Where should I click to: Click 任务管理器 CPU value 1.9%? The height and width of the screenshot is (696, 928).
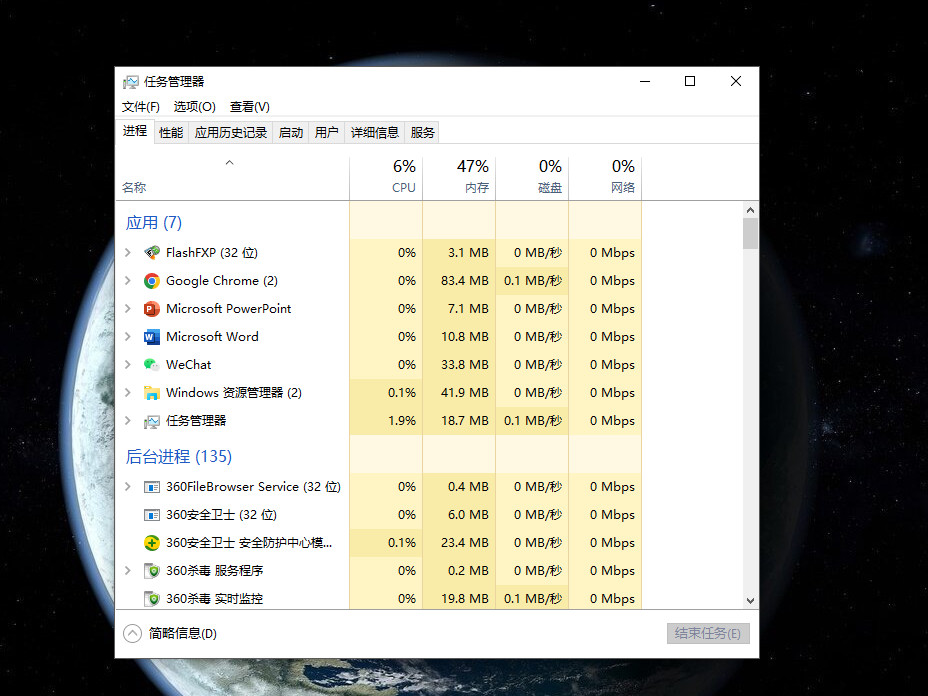pyautogui.click(x=402, y=421)
